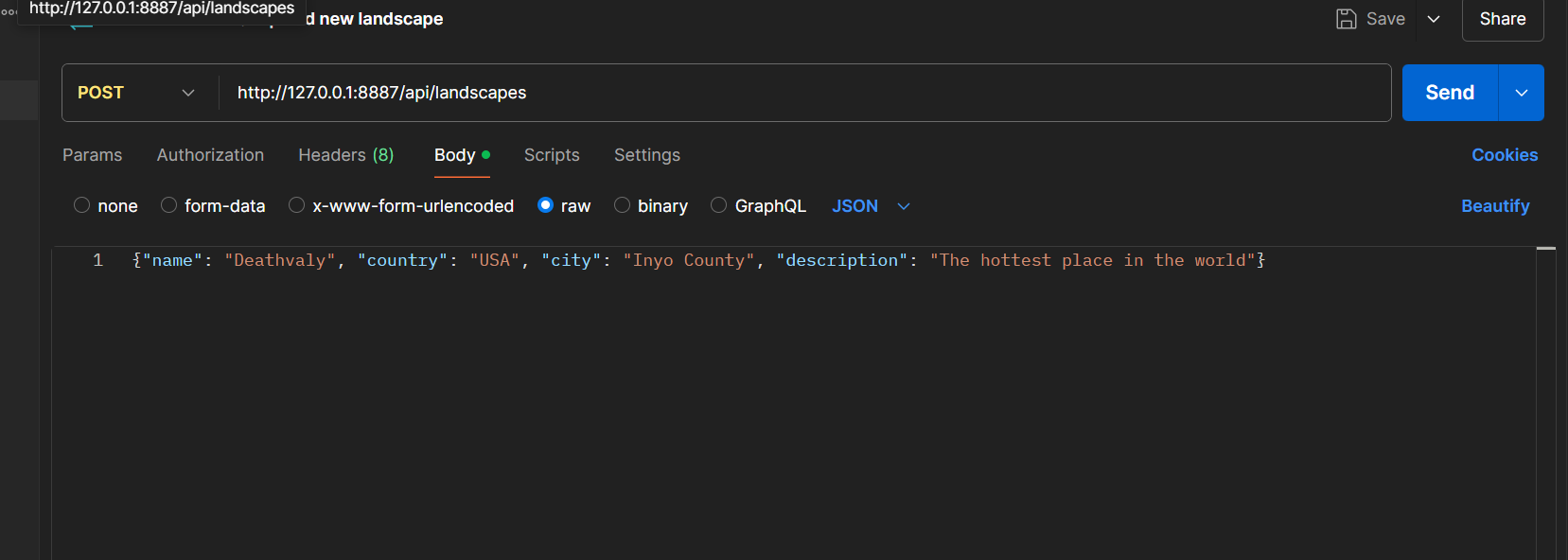Click the 'new landscape' request title
Viewport: 1568px width, 560px height.
click(381, 19)
